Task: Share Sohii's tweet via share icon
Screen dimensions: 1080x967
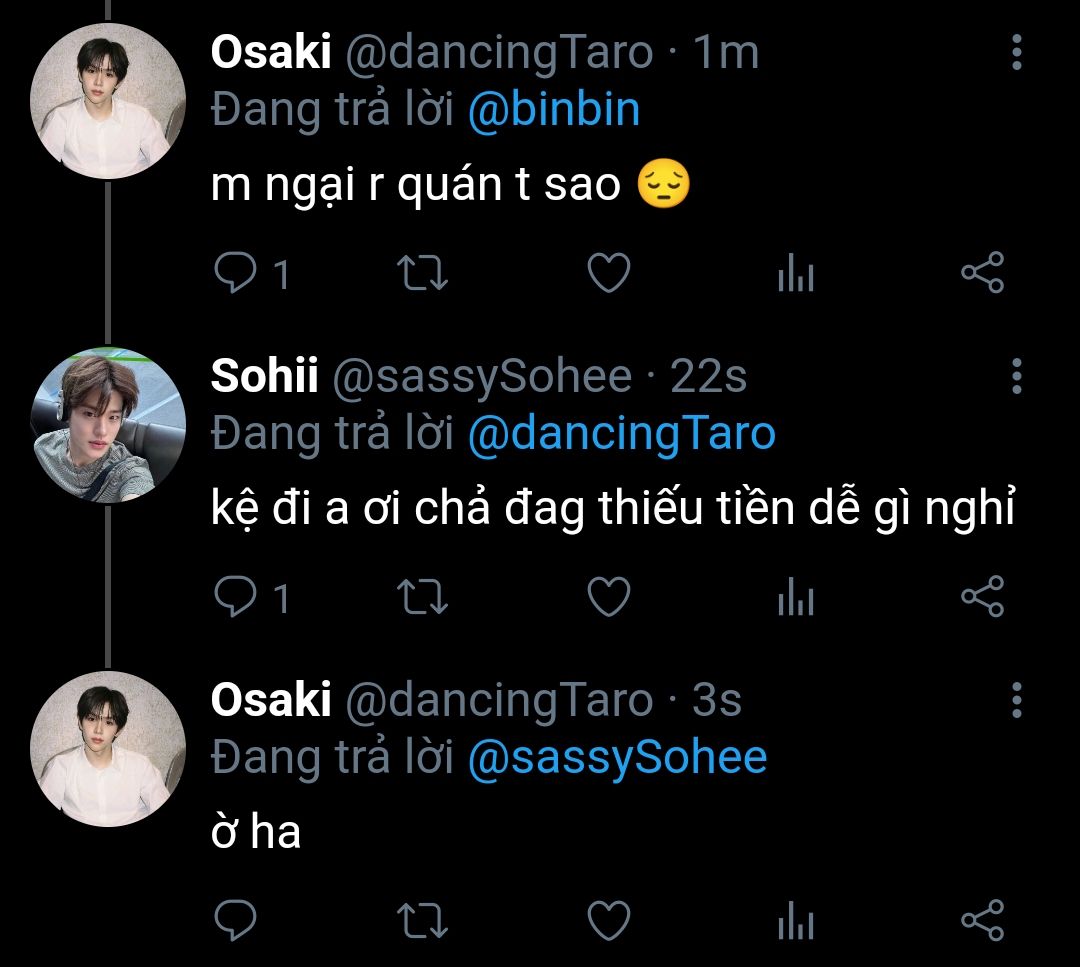Action: [x=982, y=596]
